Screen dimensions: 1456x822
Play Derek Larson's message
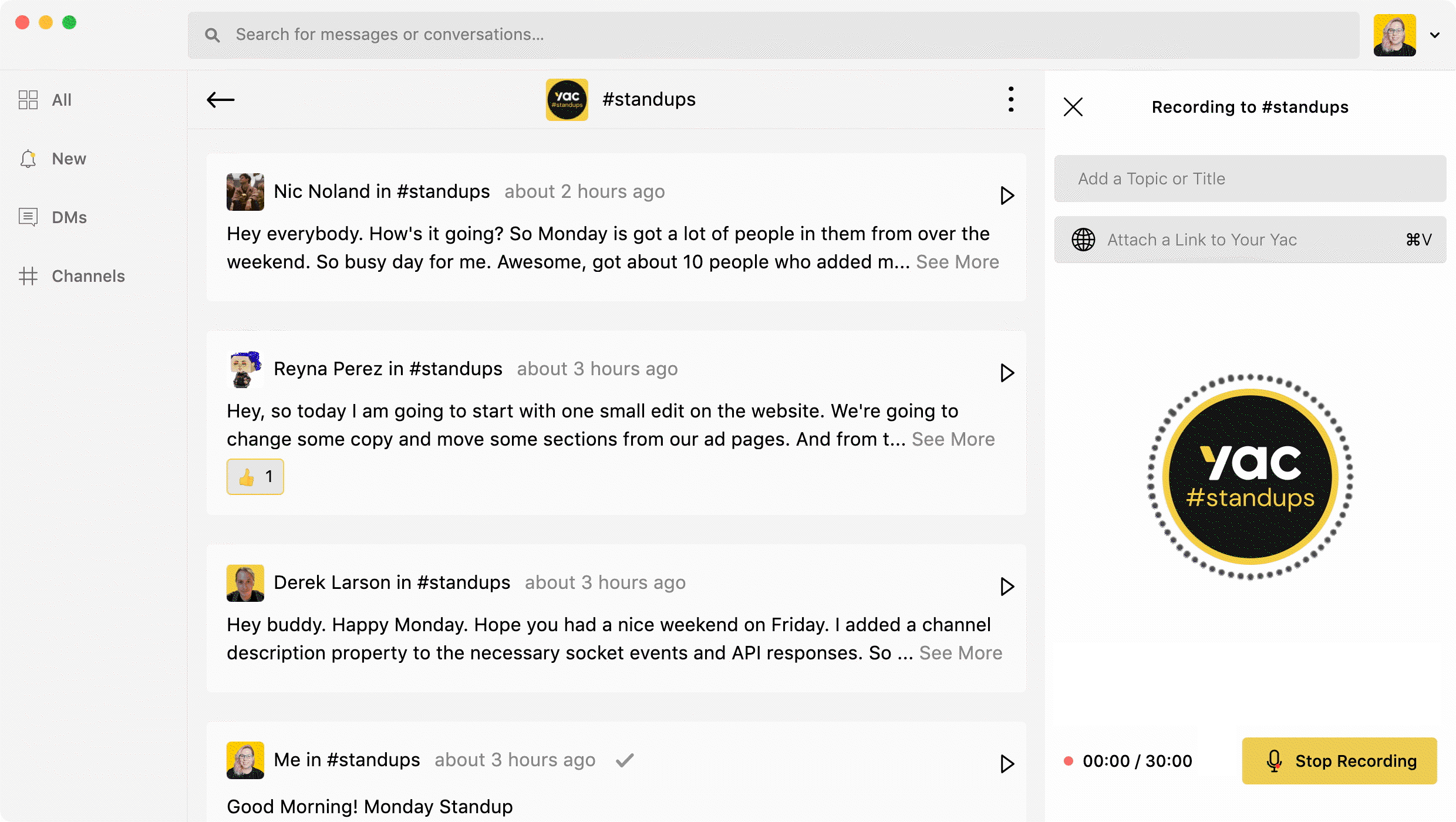click(x=1007, y=587)
